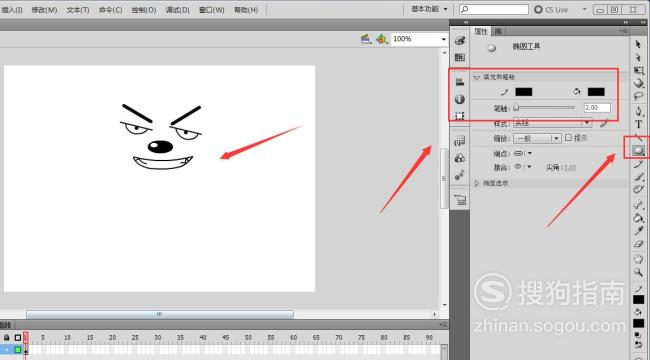
Task: Open the Motion Presets panel icon
Action: pyautogui.click(x=460, y=175)
